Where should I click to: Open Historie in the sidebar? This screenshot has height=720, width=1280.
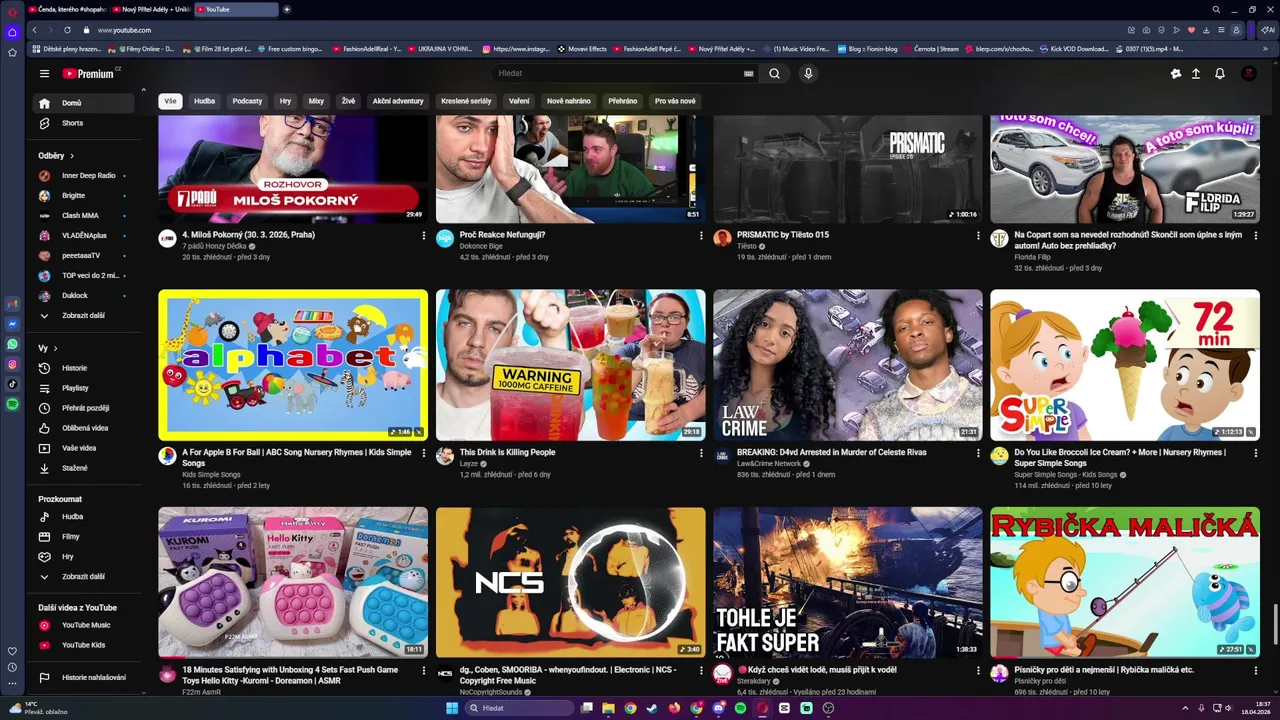pos(84,368)
